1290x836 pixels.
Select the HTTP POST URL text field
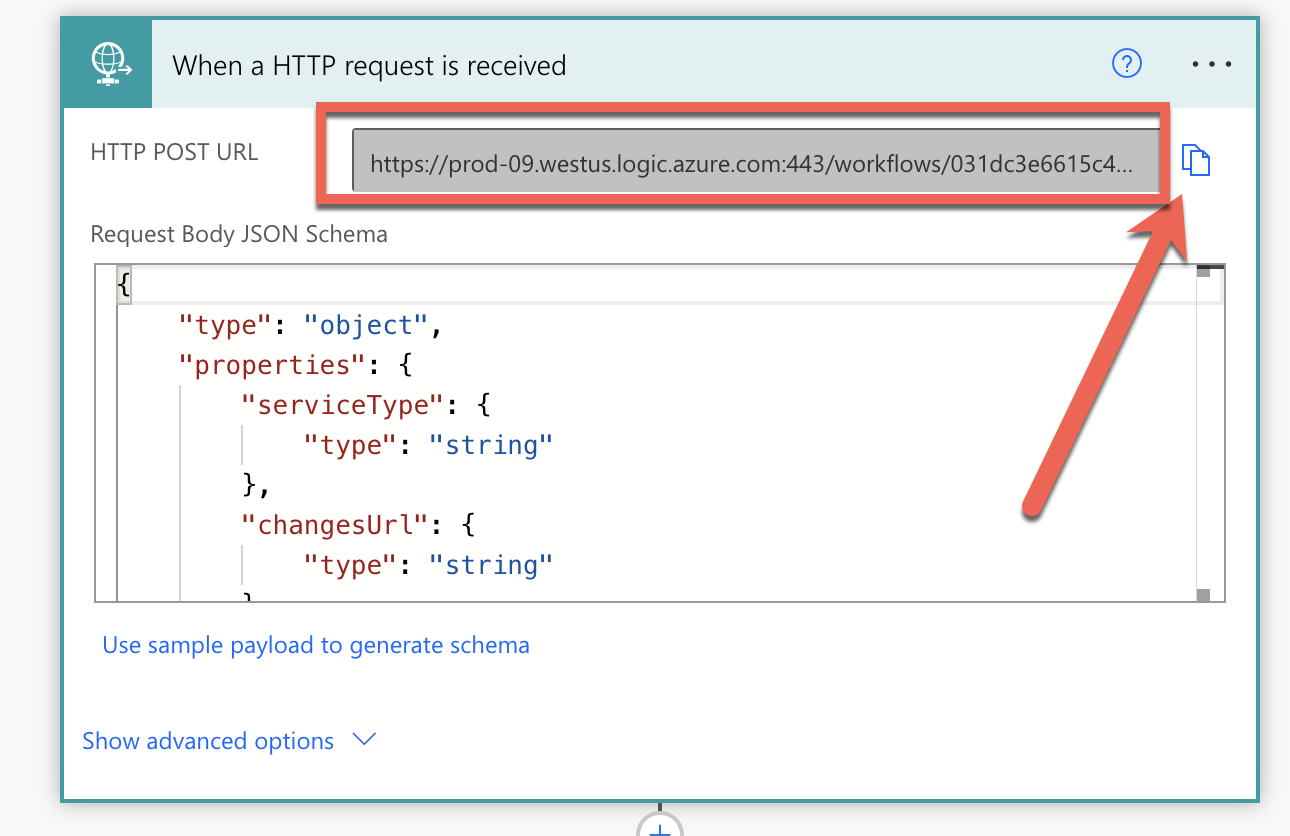[755, 161]
